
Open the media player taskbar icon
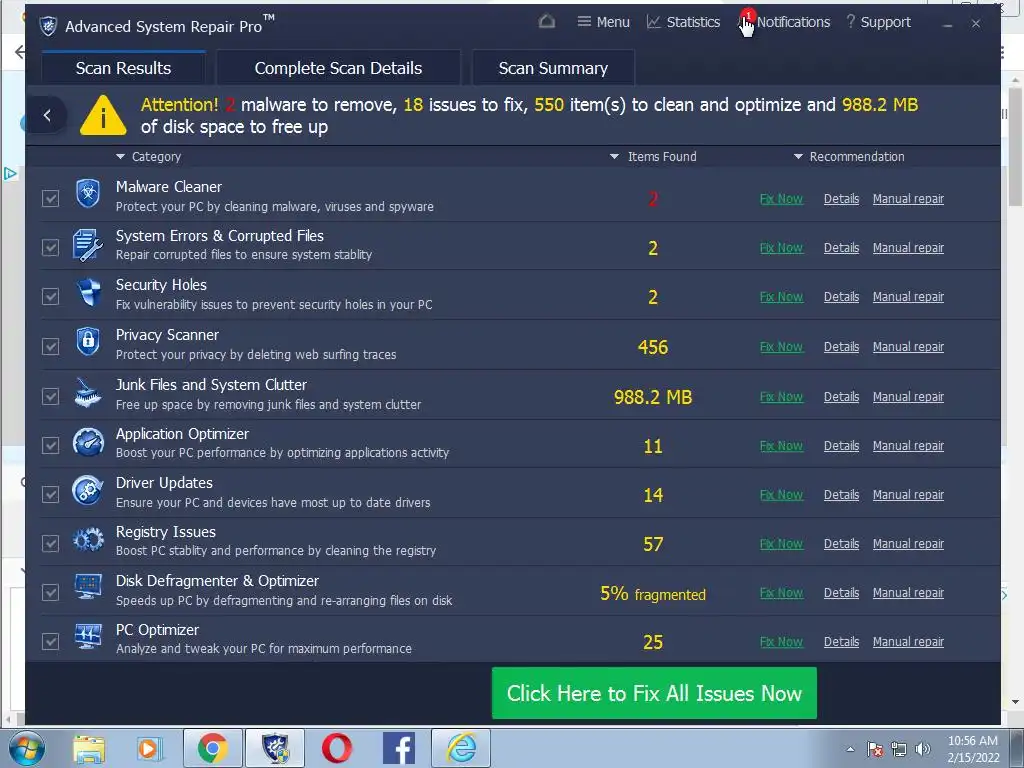point(150,748)
